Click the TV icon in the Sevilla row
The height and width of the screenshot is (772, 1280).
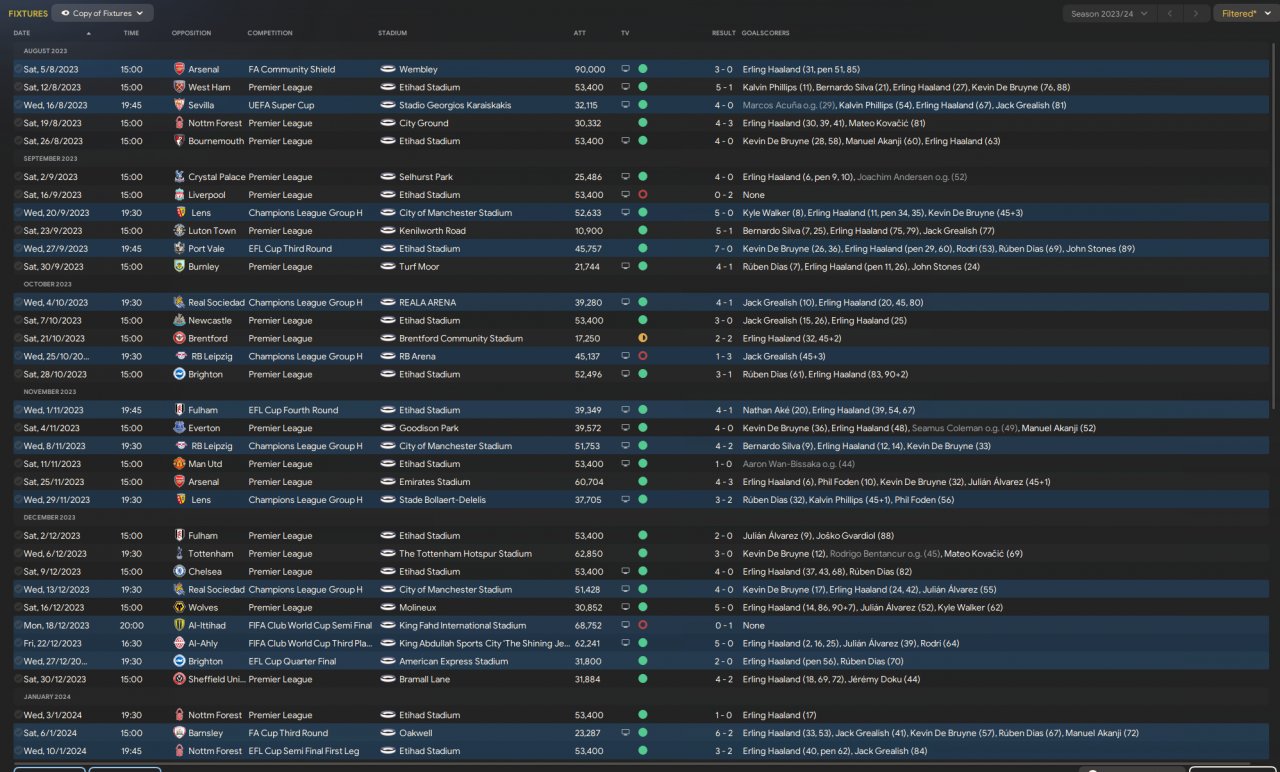[626, 105]
